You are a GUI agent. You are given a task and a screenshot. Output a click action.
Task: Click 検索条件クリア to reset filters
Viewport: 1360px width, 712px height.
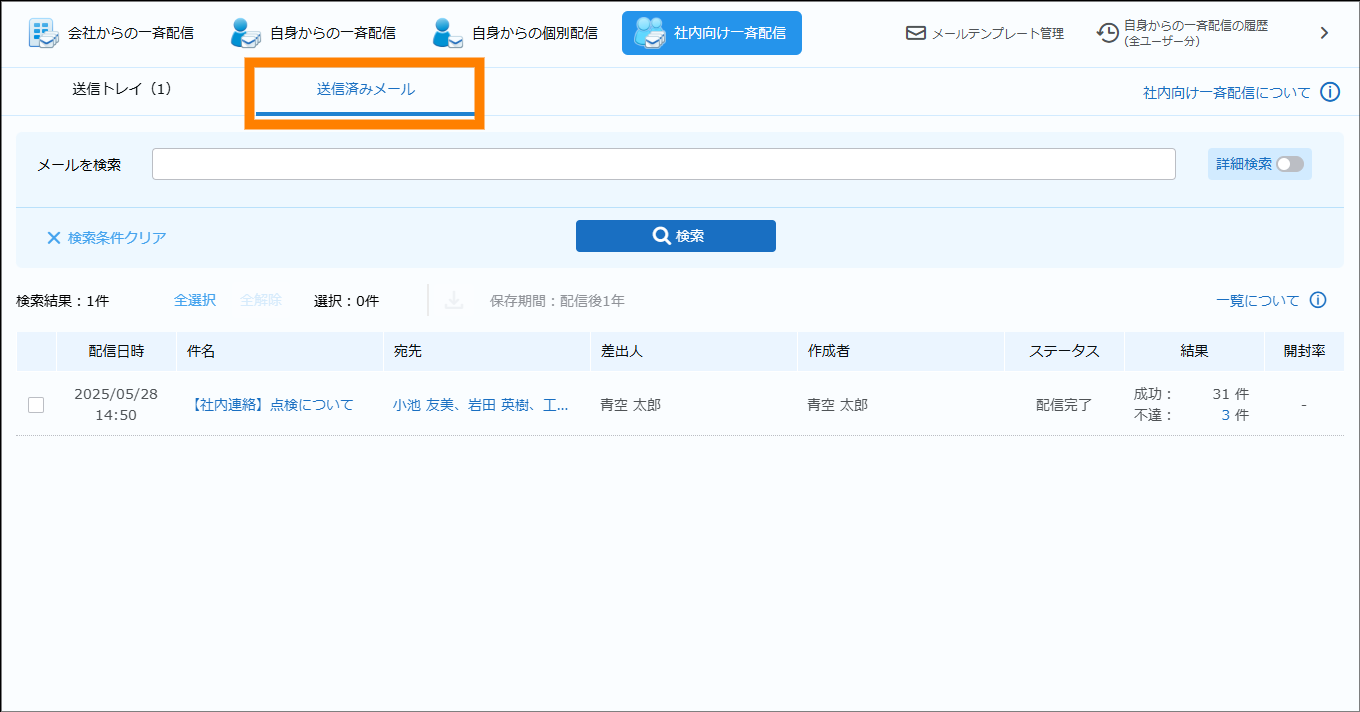click(x=107, y=238)
